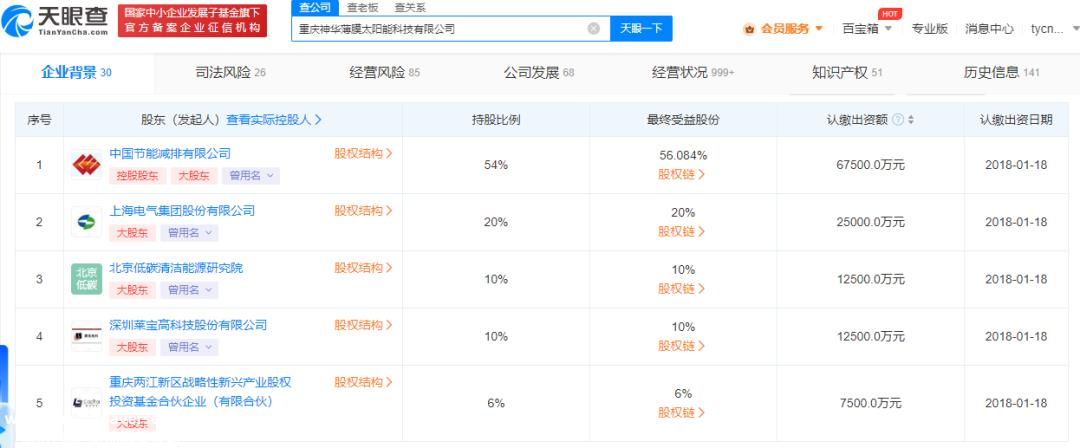Expand 曾用名 dropdown for 上海电气集团
The image size is (1080, 448).
point(189,233)
